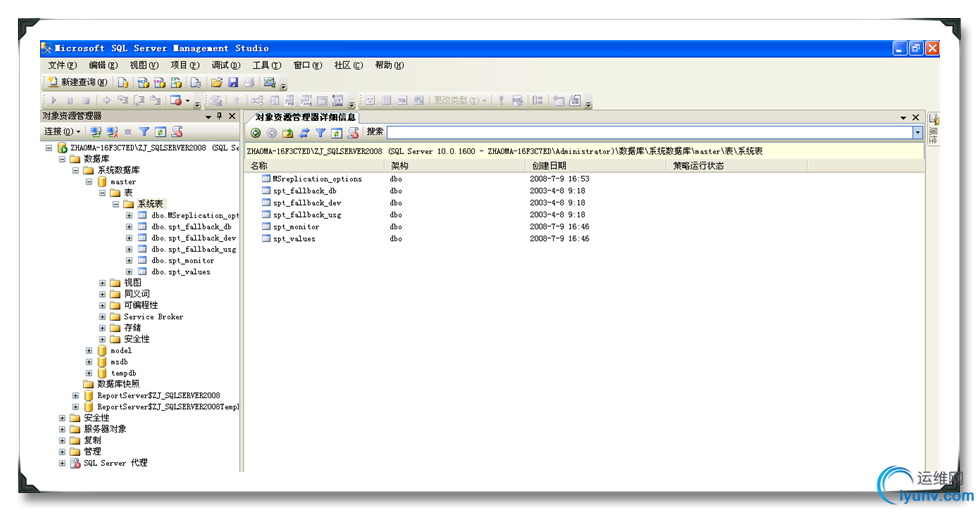Image resolution: width=980 pixels, height=512 pixels.
Task: Sort by the 创建日期 column header
Action: pyautogui.click(x=596, y=166)
